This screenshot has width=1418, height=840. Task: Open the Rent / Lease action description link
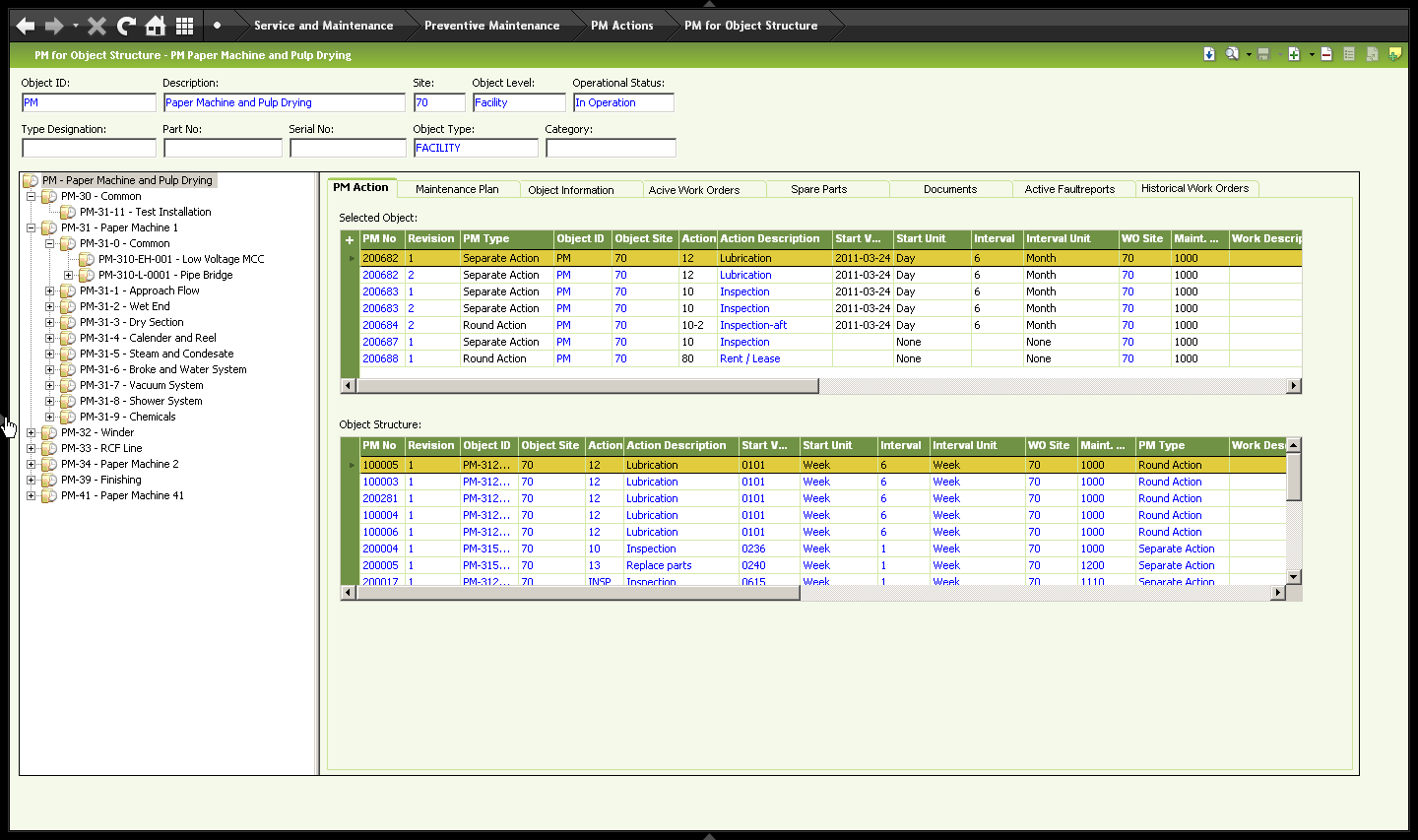coord(749,358)
